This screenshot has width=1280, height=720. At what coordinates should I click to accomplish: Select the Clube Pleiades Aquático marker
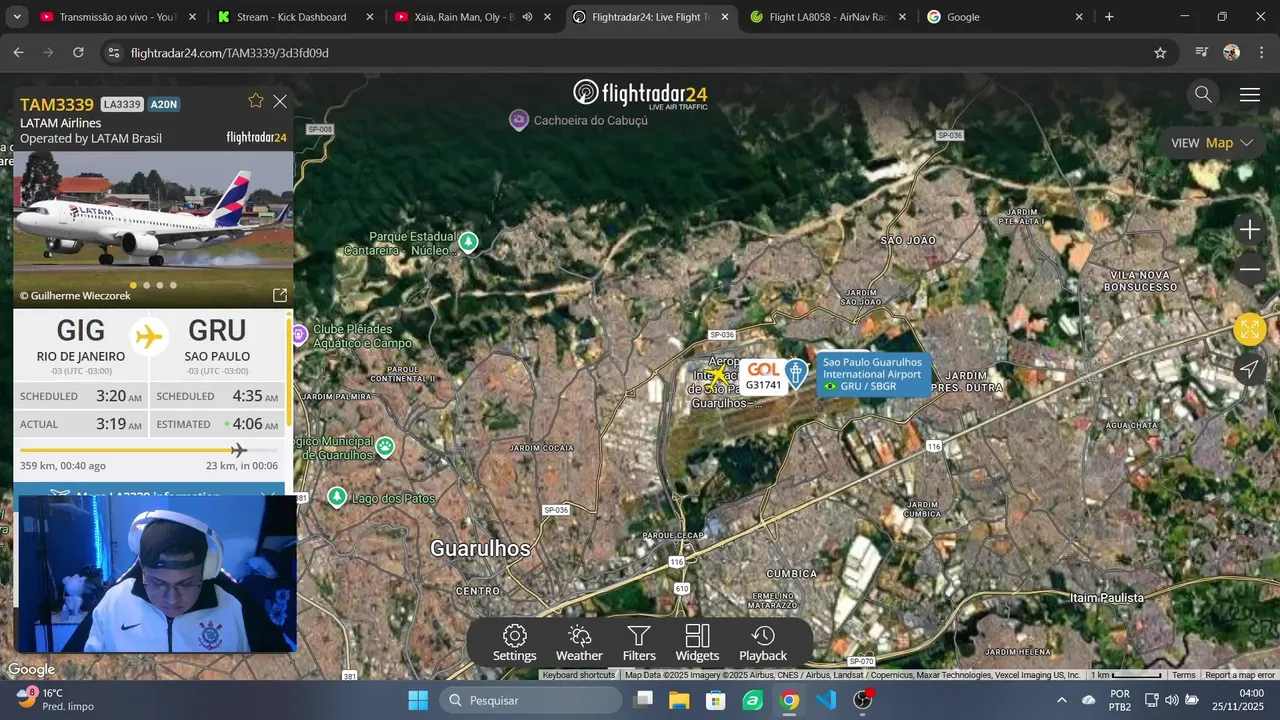[300, 334]
